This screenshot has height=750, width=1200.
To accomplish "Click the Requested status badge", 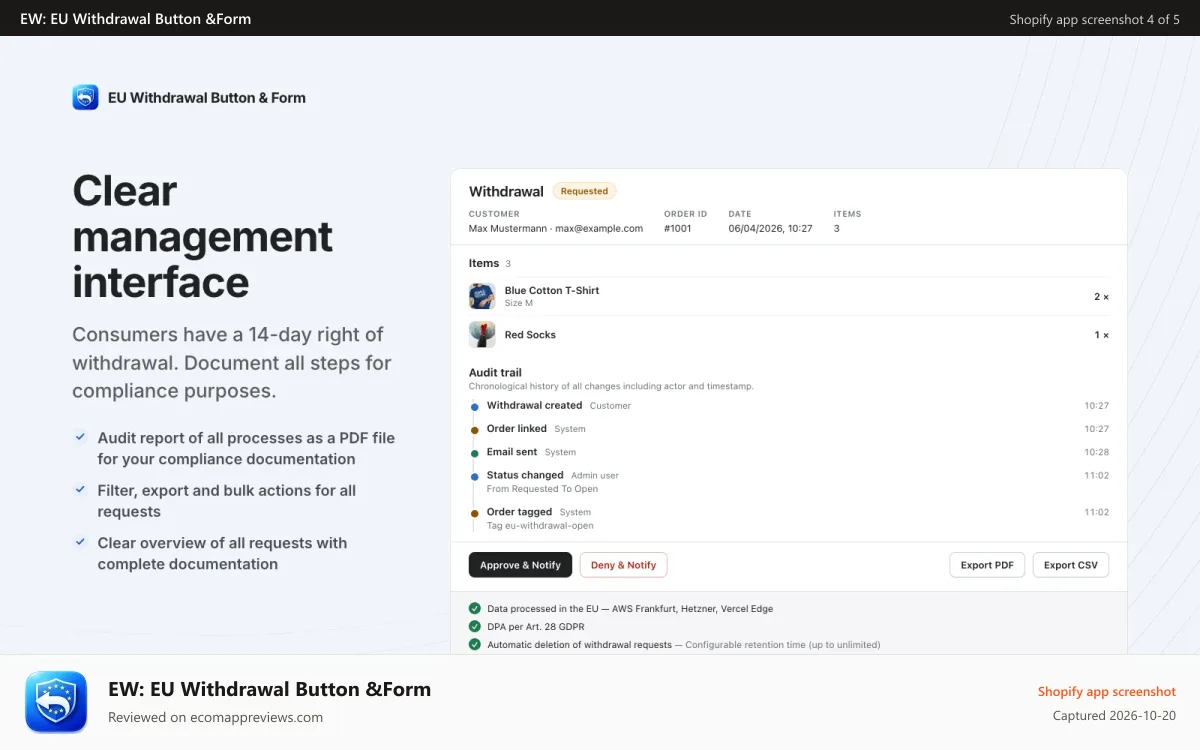I will (x=584, y=191).
